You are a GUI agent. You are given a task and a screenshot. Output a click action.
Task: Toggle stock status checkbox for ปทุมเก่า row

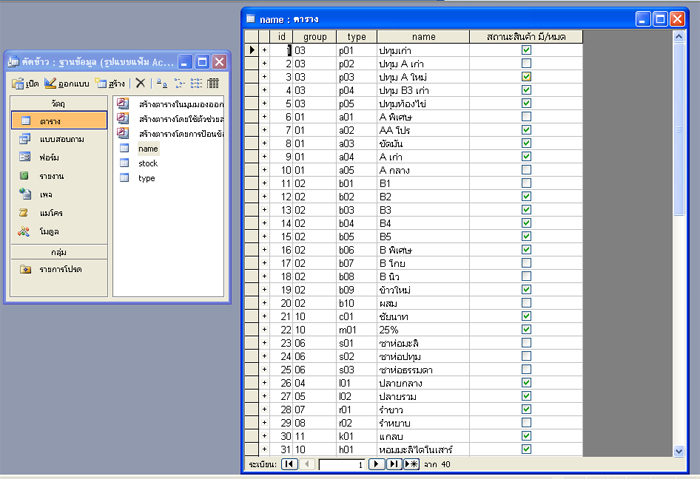click(526, 50)
